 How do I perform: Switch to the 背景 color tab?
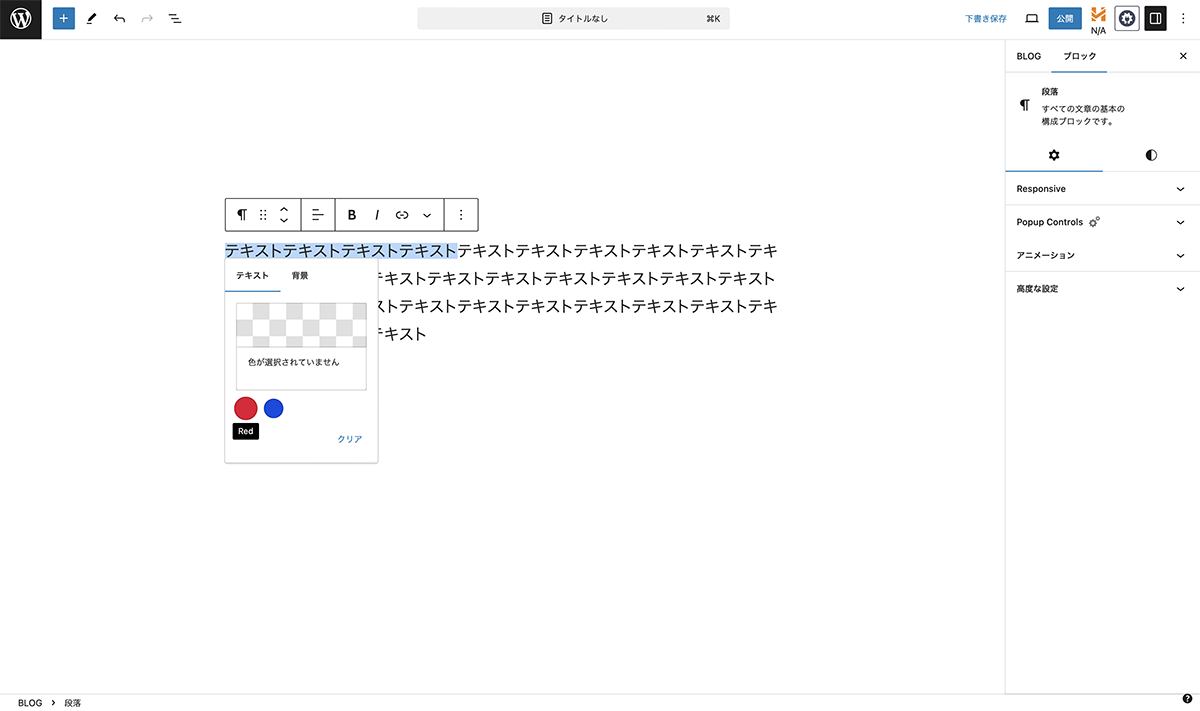pyautogui.click(x=300, y=275)
